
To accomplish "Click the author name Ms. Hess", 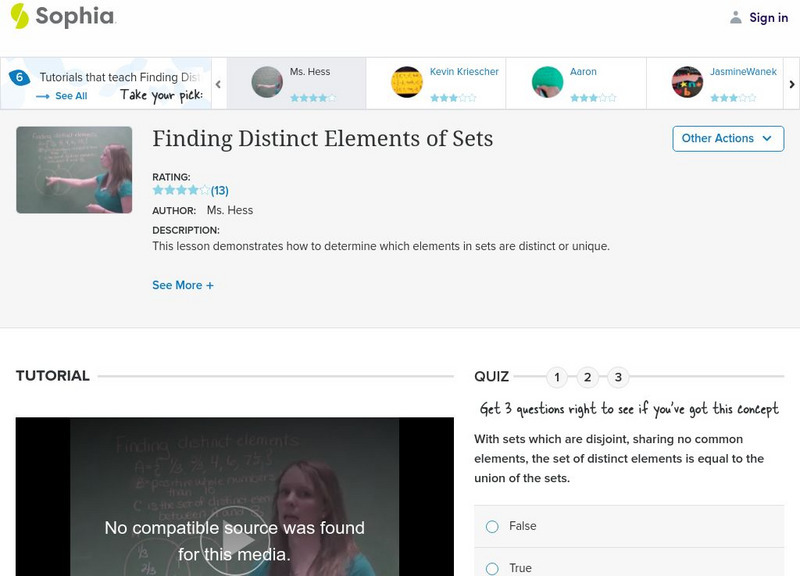I will (230, 210).
